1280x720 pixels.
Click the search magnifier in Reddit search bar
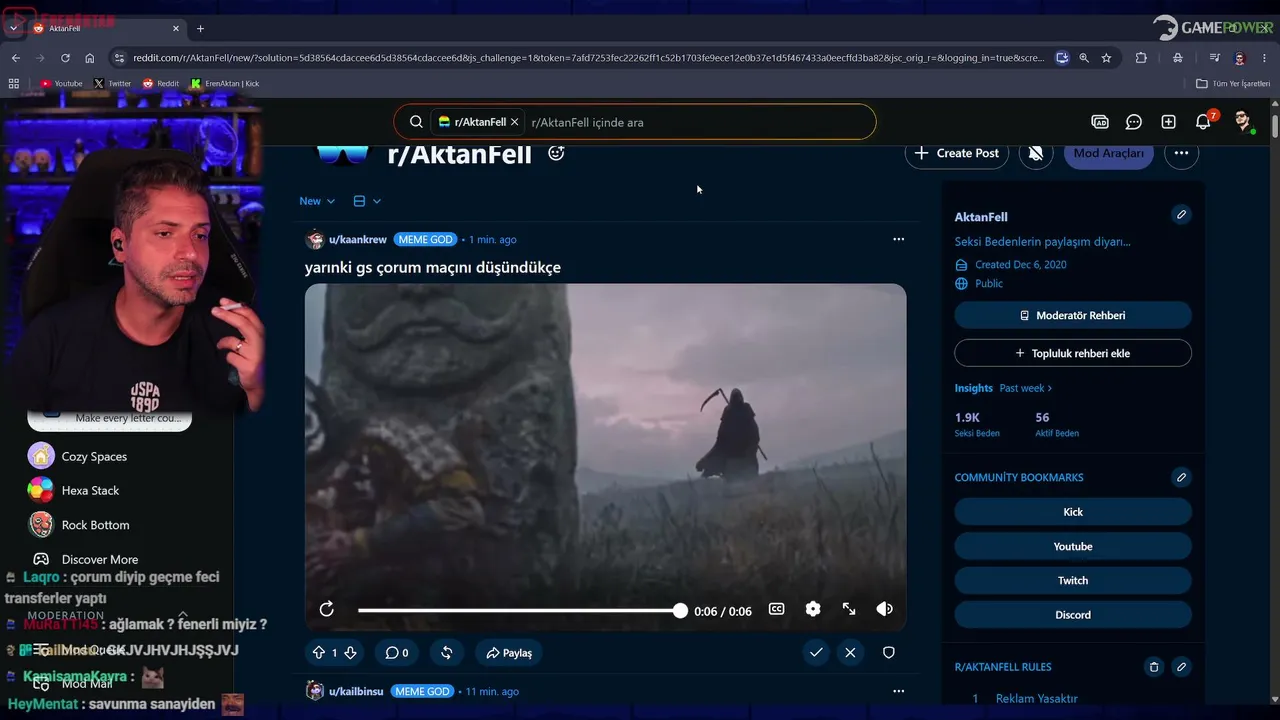[416, 122]
